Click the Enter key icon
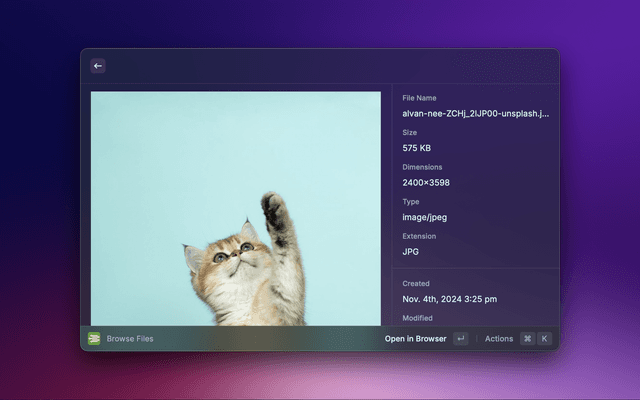 tap(460, 338)
